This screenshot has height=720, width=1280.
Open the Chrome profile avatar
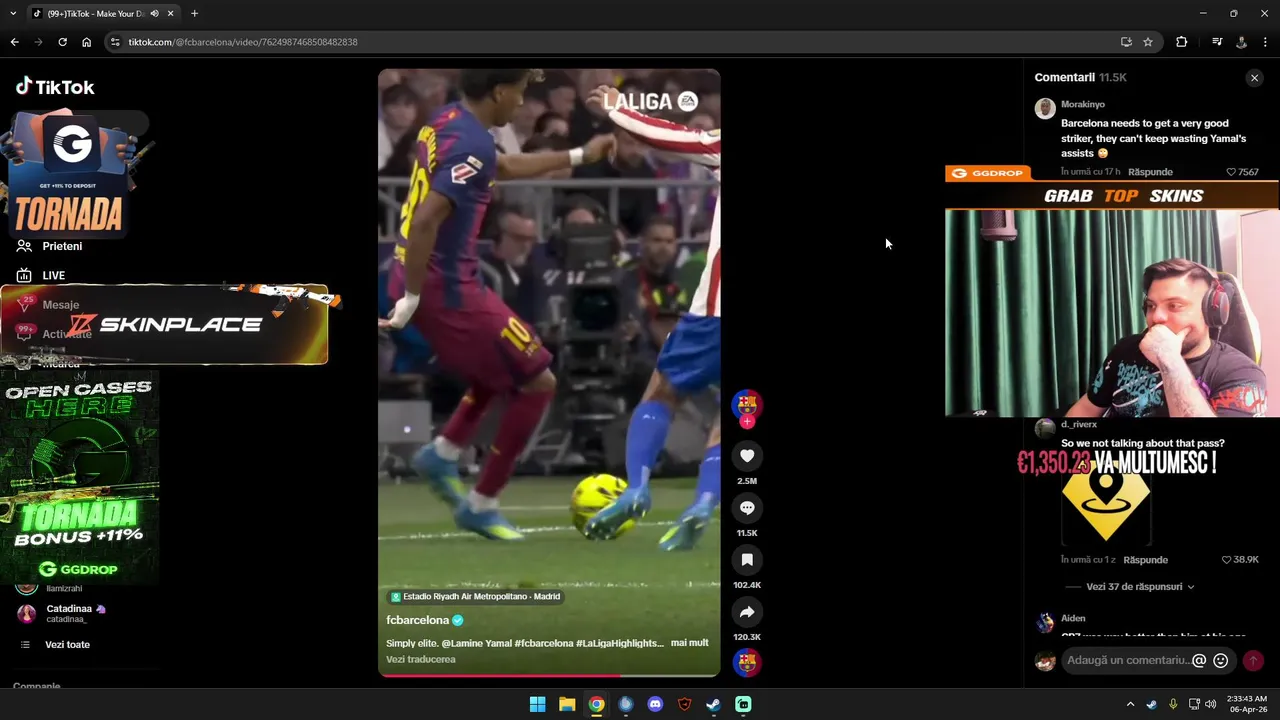coord(1241,42)
